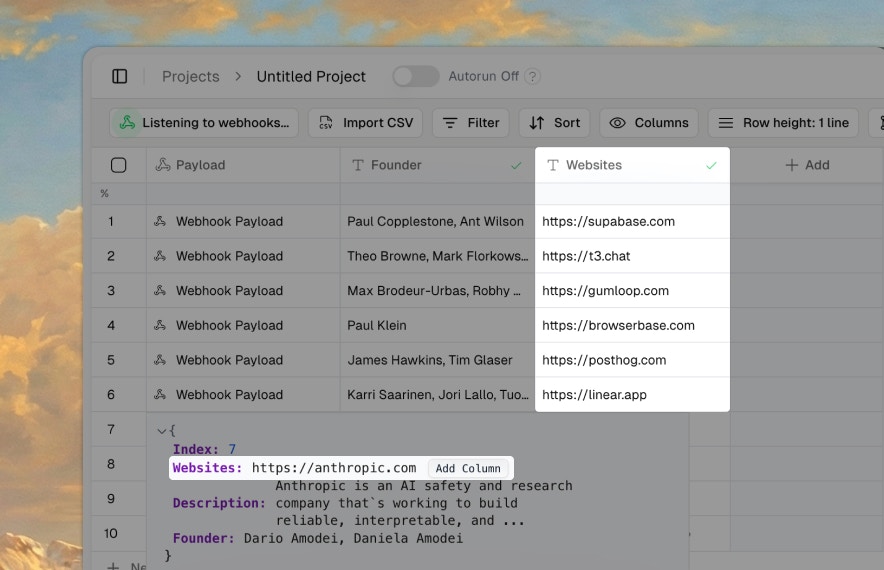Click webhook icon in row 3

click(x=160, y=290)
